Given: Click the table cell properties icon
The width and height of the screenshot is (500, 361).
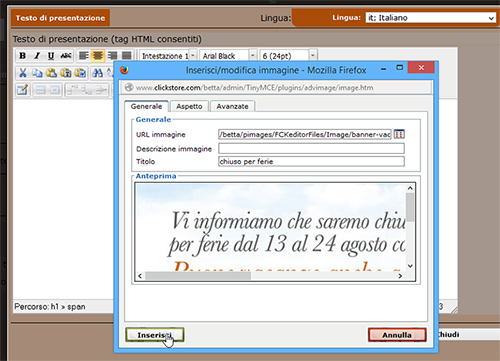Looking at the screenshot, I should coord(55,90).
